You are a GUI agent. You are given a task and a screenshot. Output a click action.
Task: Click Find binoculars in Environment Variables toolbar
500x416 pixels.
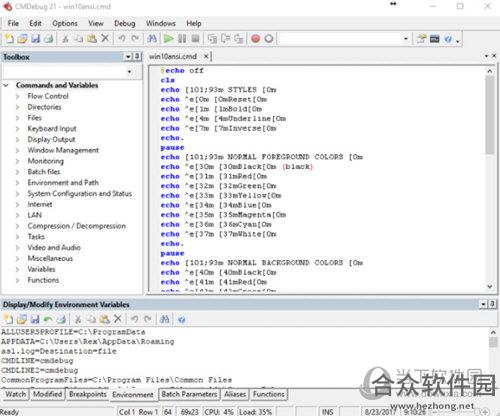click(164, 319)
